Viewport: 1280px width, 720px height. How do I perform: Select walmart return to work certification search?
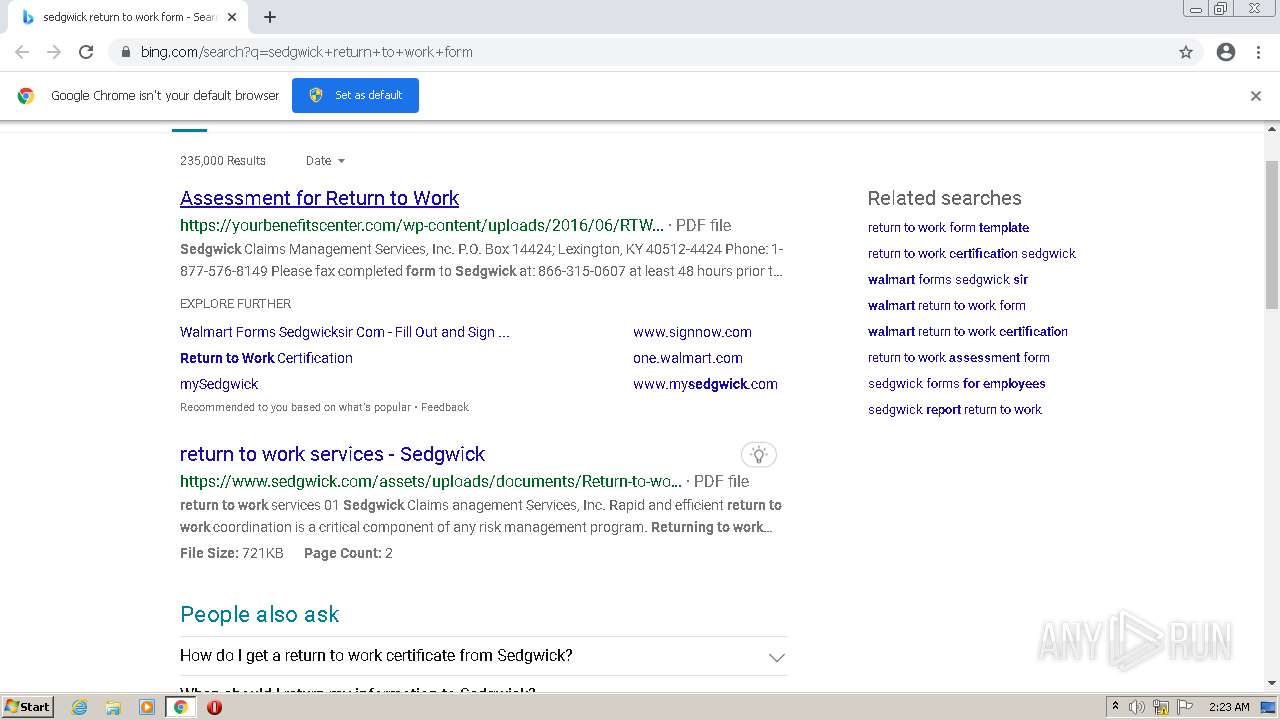968,332
